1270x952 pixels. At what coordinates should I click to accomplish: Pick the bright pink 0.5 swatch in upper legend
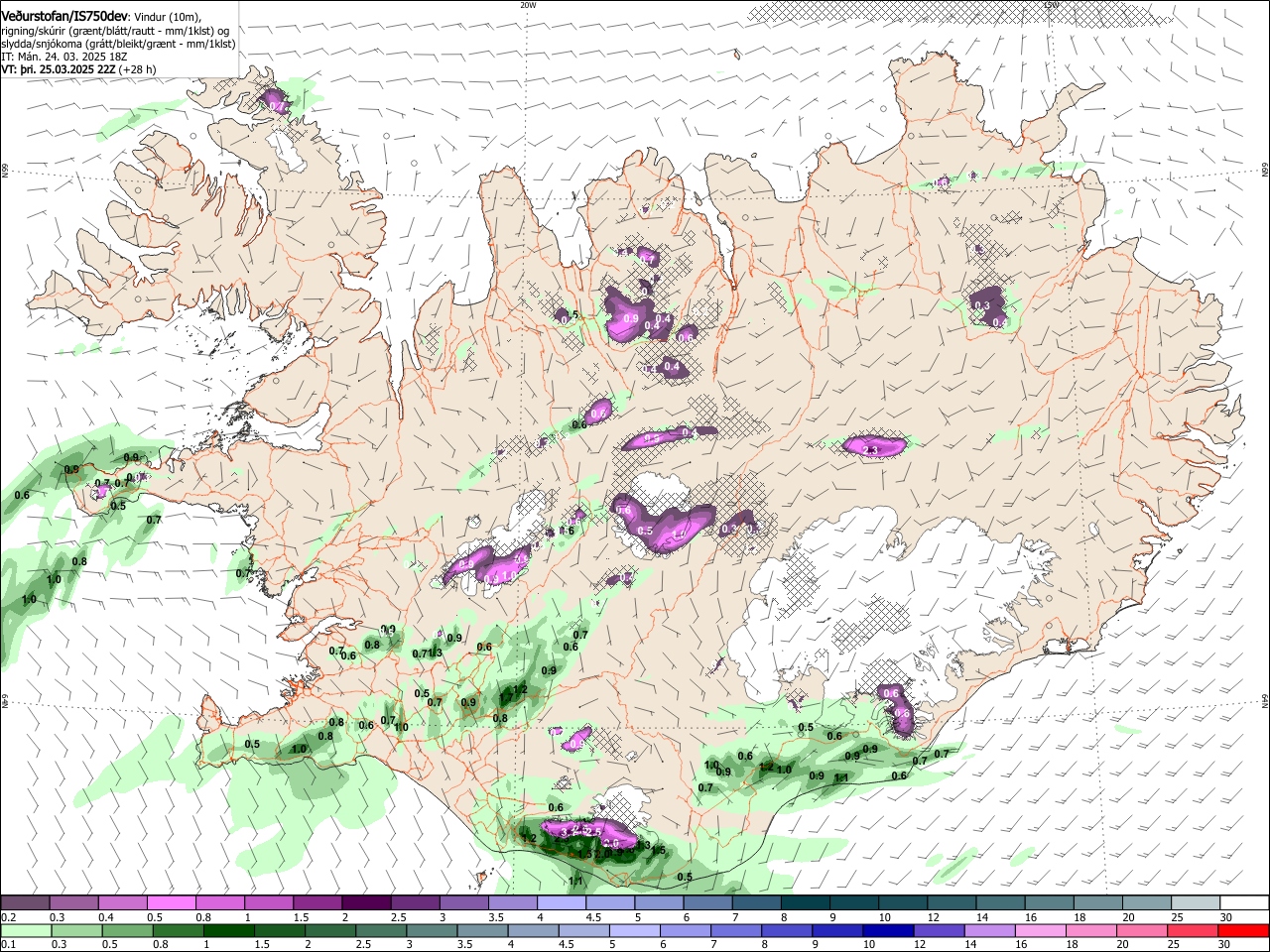172,903
